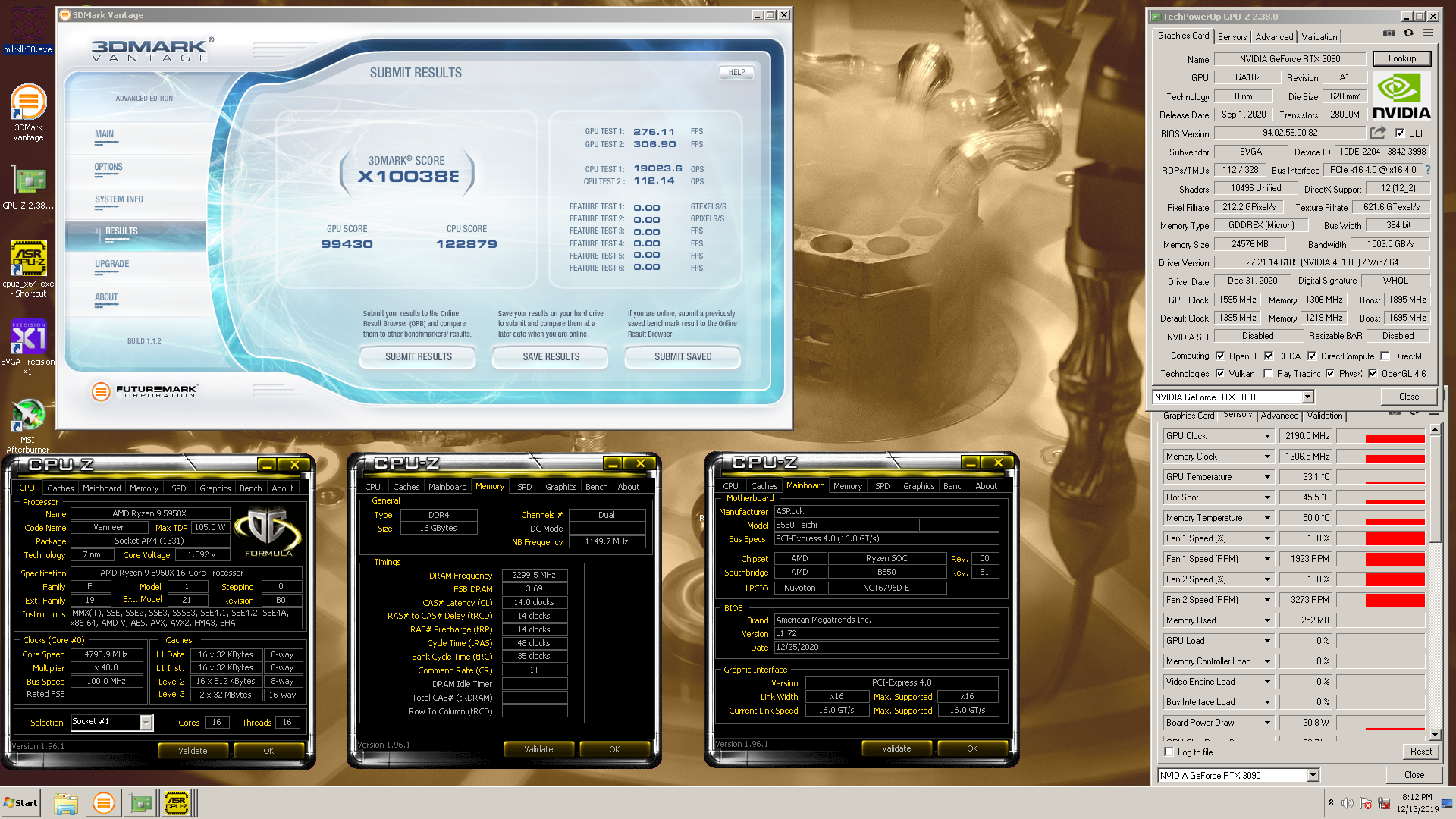Select the cpuz_x64.exe shortcut on the desktop

pos(28,268)
